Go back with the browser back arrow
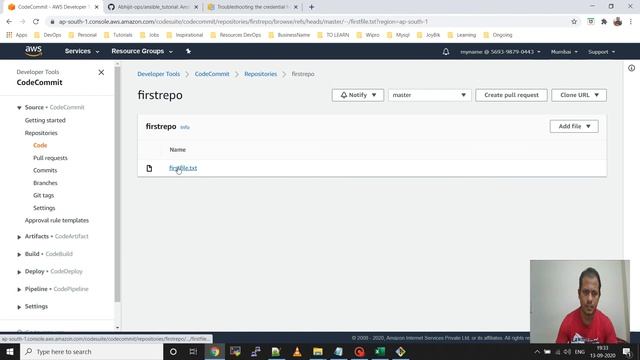640x360 pixels. tap(9, 22)
